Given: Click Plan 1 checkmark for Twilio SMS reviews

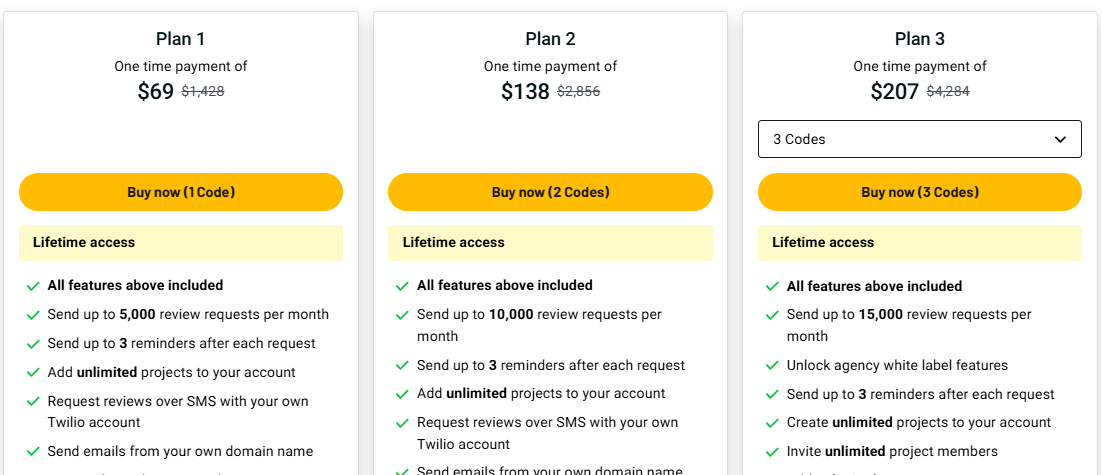Looking at the screenshot, I should click(x=33, y=402).
